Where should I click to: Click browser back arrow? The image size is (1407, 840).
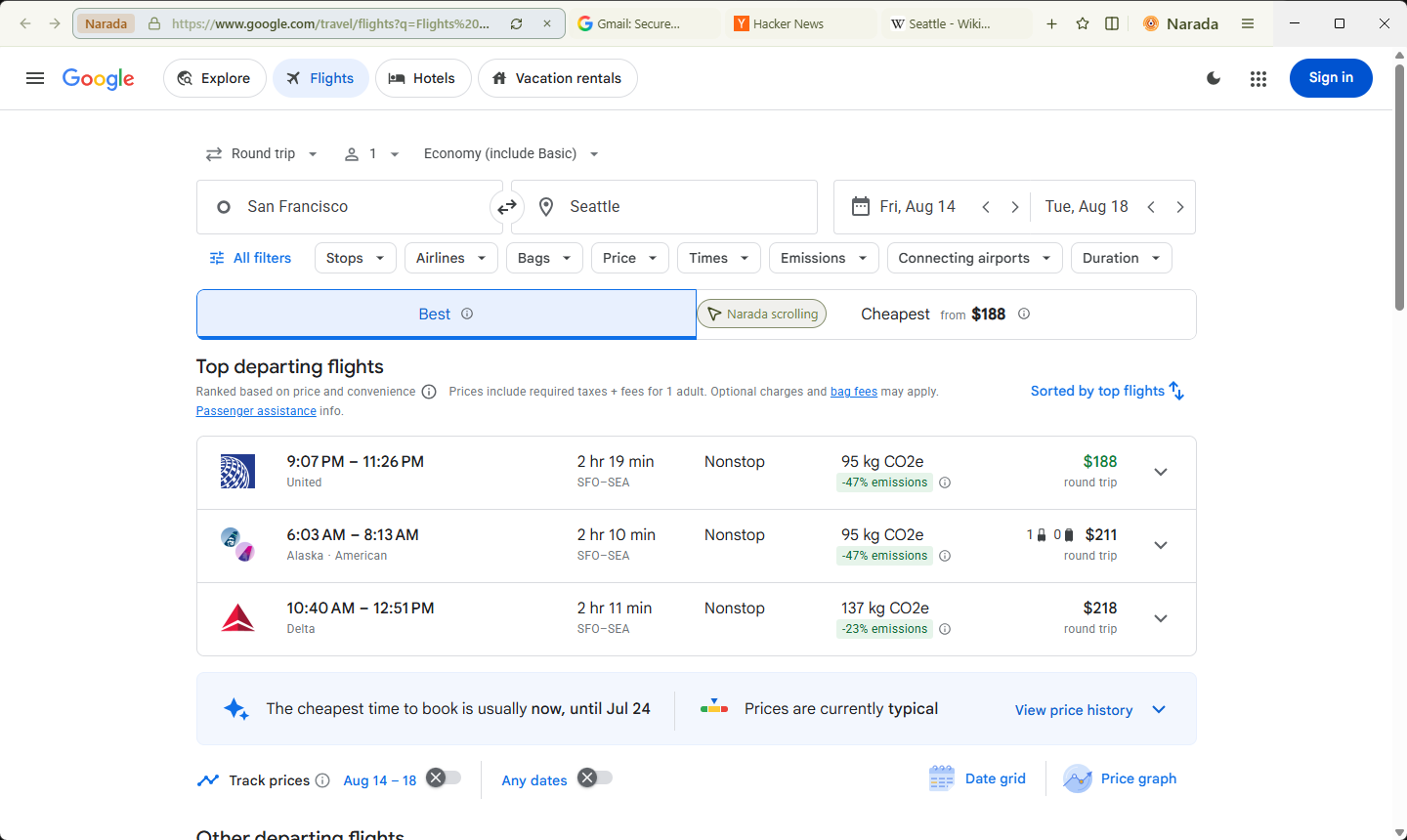point(25,23)
